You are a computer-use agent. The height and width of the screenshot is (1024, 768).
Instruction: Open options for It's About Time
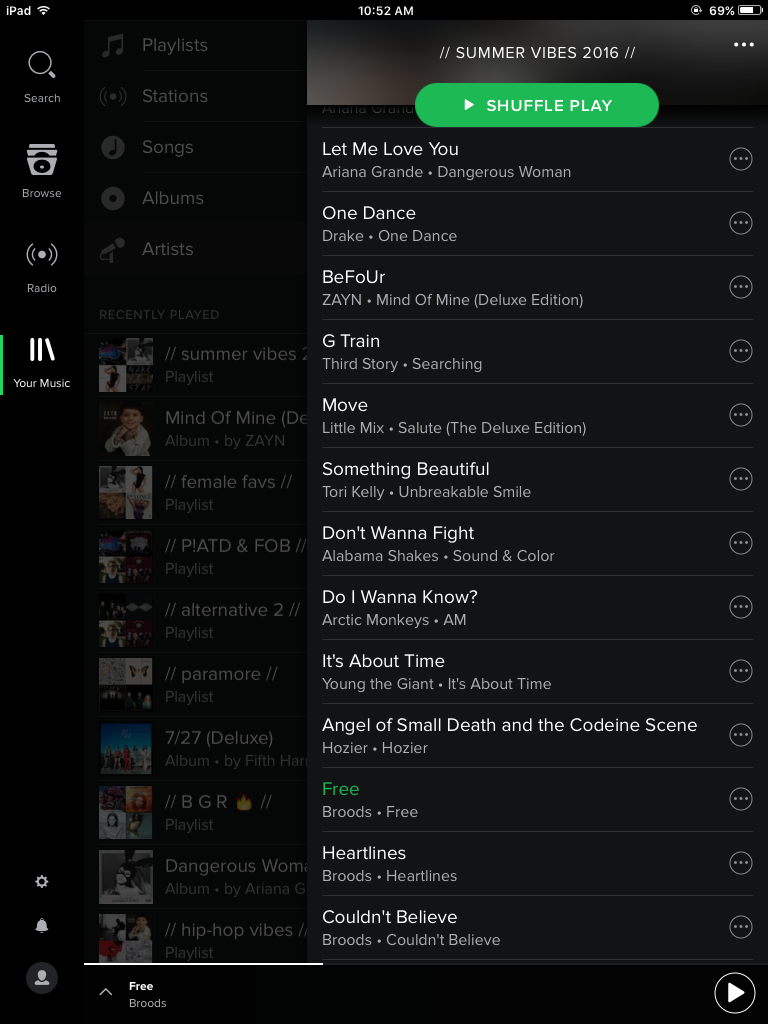click(741, 671)
